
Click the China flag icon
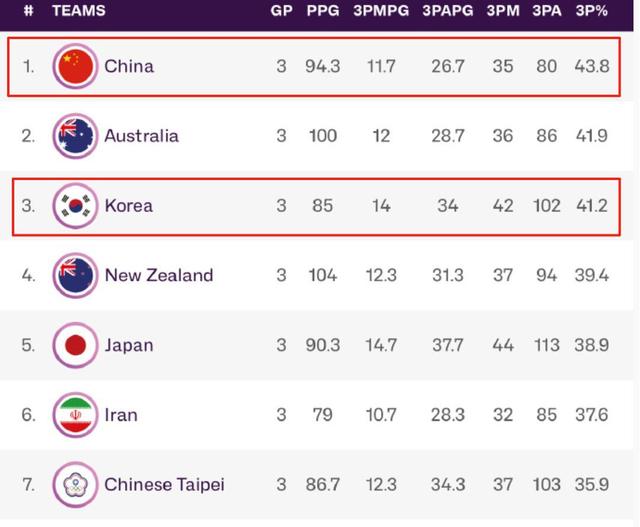75,66
